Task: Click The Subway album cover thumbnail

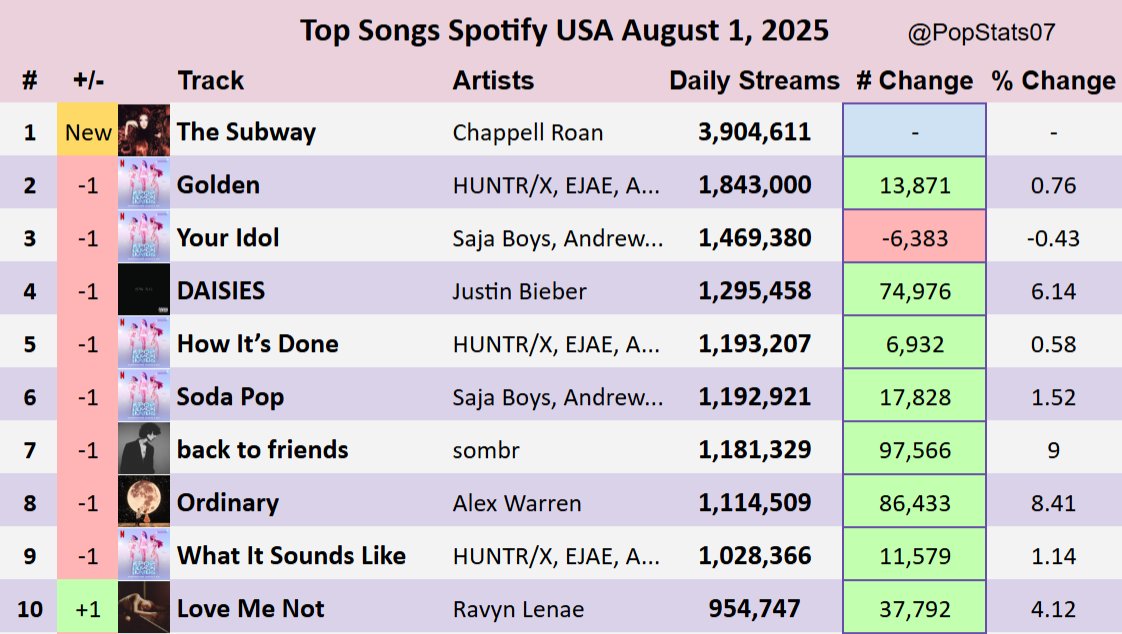Action: (x=144, y=131)
